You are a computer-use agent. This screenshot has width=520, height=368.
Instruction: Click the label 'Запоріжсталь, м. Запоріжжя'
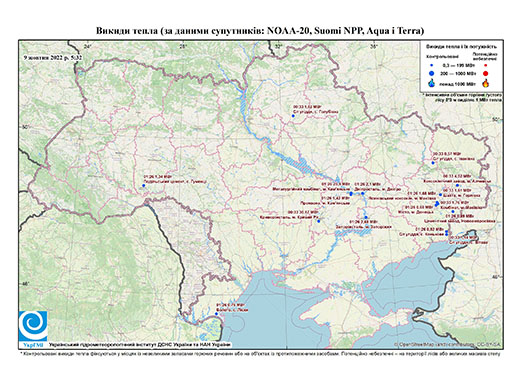pyautogui.click(x=364, y=227)
